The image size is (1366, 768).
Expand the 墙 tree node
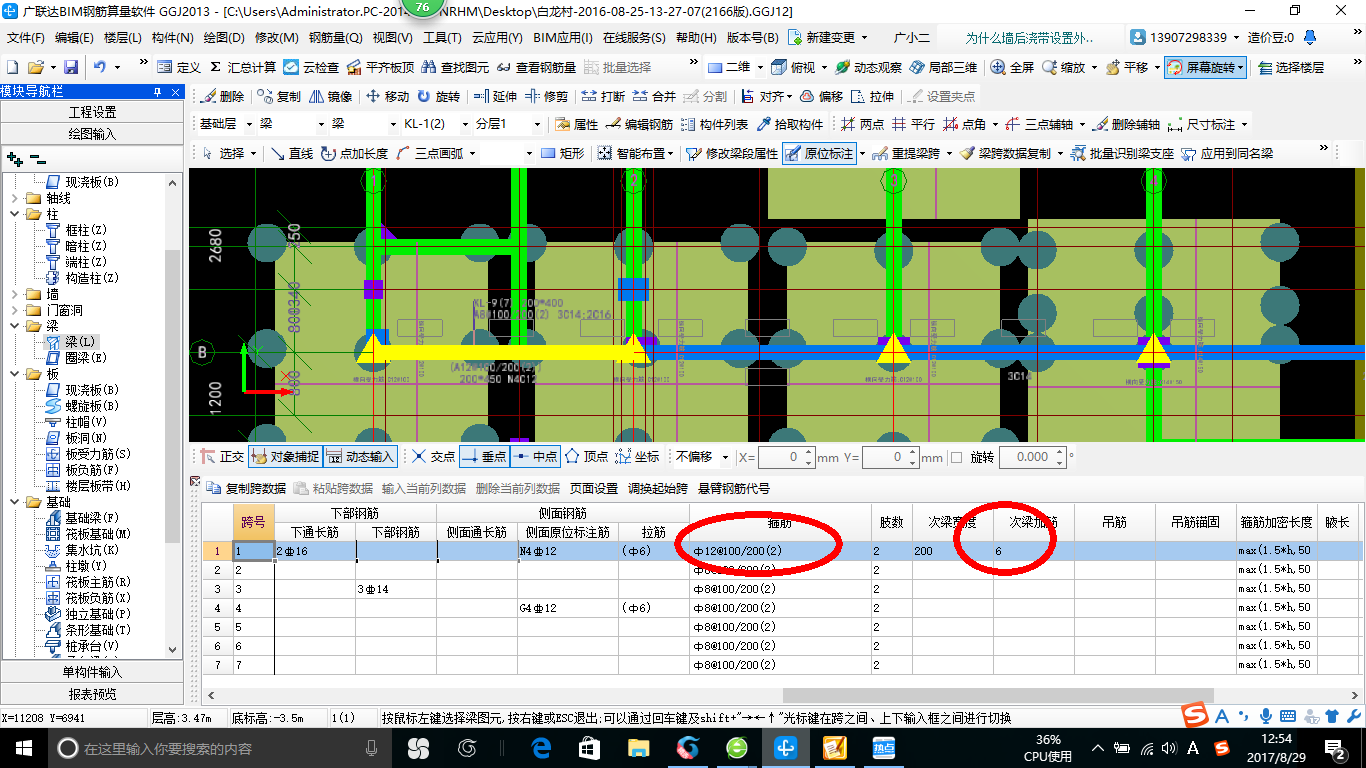point(14,295)
